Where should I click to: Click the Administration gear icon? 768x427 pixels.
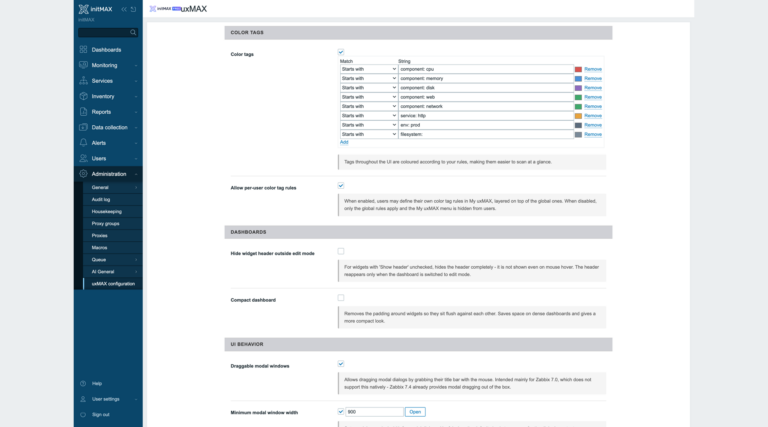tap(83, 174)
